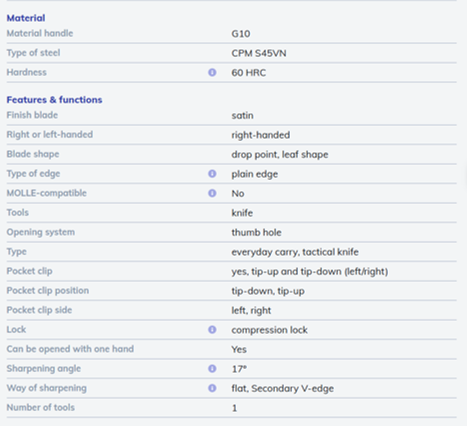Select the flat, Secondary V-edge value
Image resolution: width=467 pixels, height=426 pixels.
click(x=283, y=388)
